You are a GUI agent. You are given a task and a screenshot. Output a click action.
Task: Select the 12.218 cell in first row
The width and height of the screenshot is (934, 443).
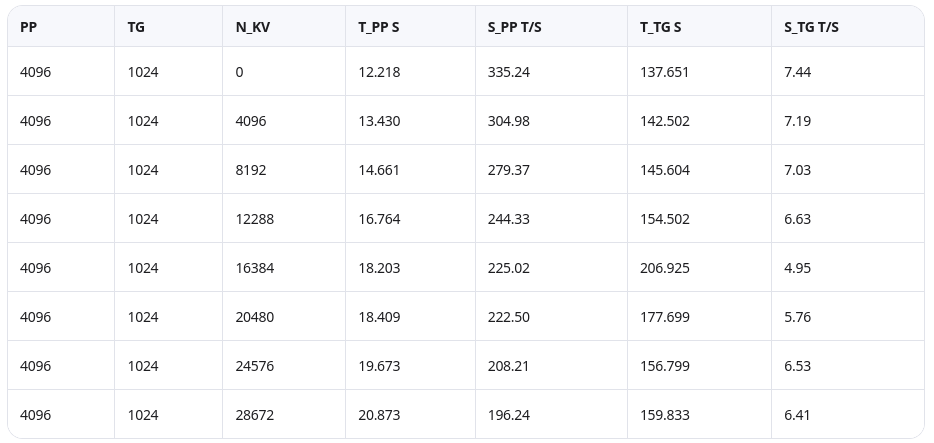pos(379,72)
